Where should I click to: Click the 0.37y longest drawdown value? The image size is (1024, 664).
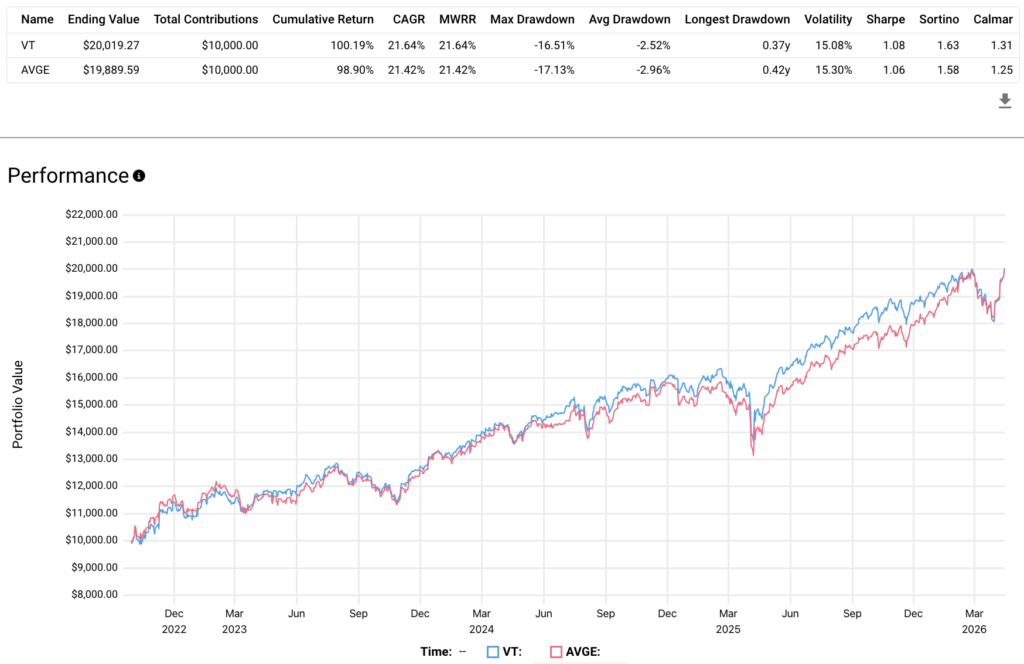pyautogui.click(x=776, y=46)
